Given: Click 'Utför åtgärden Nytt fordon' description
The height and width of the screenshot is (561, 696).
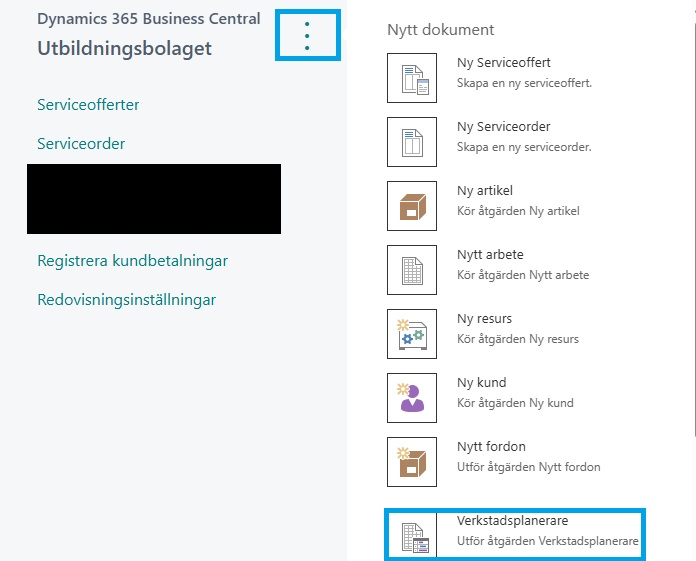Looking at the screenshot, I should [529, 467].
